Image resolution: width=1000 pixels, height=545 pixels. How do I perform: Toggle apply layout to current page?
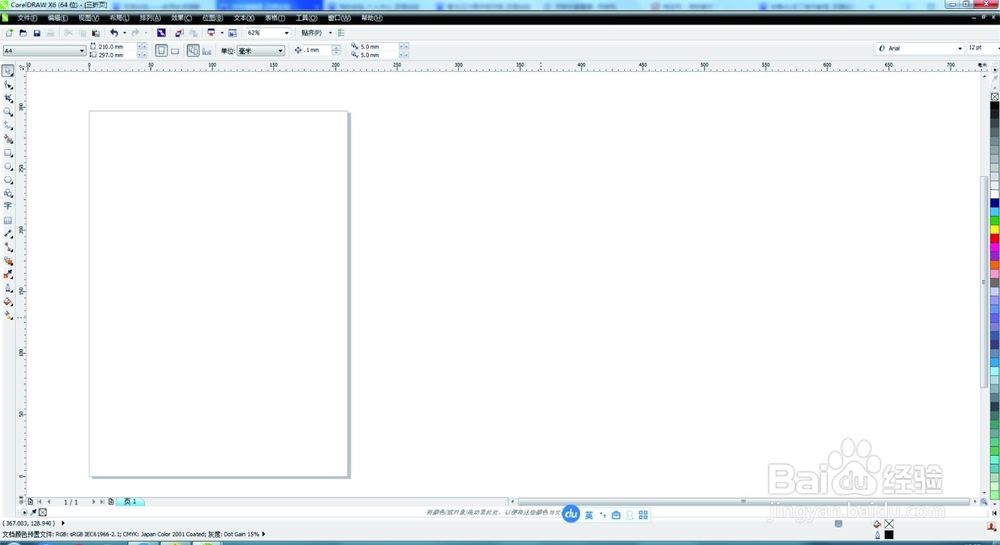tap(207, 51)
